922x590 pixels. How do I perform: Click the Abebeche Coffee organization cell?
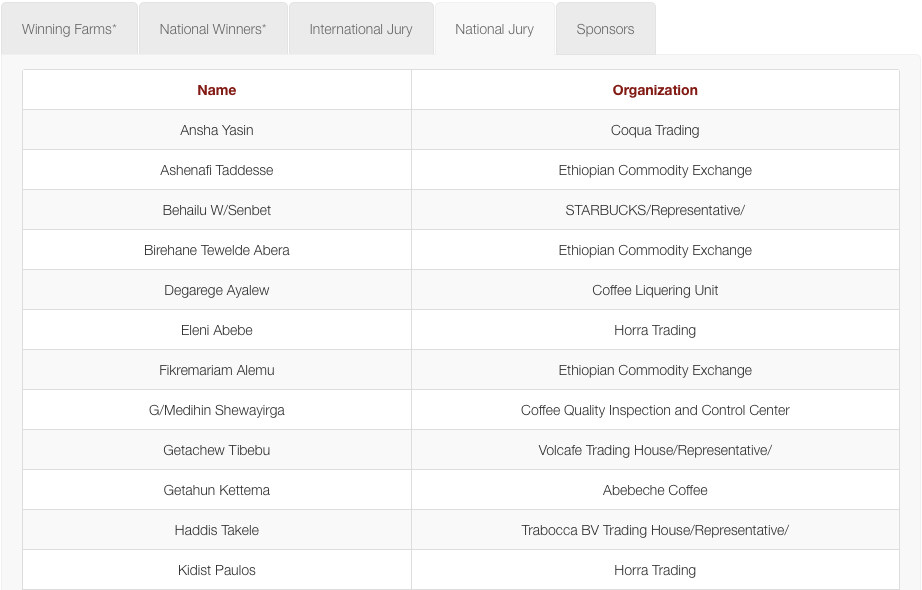(x=655, y=490)
